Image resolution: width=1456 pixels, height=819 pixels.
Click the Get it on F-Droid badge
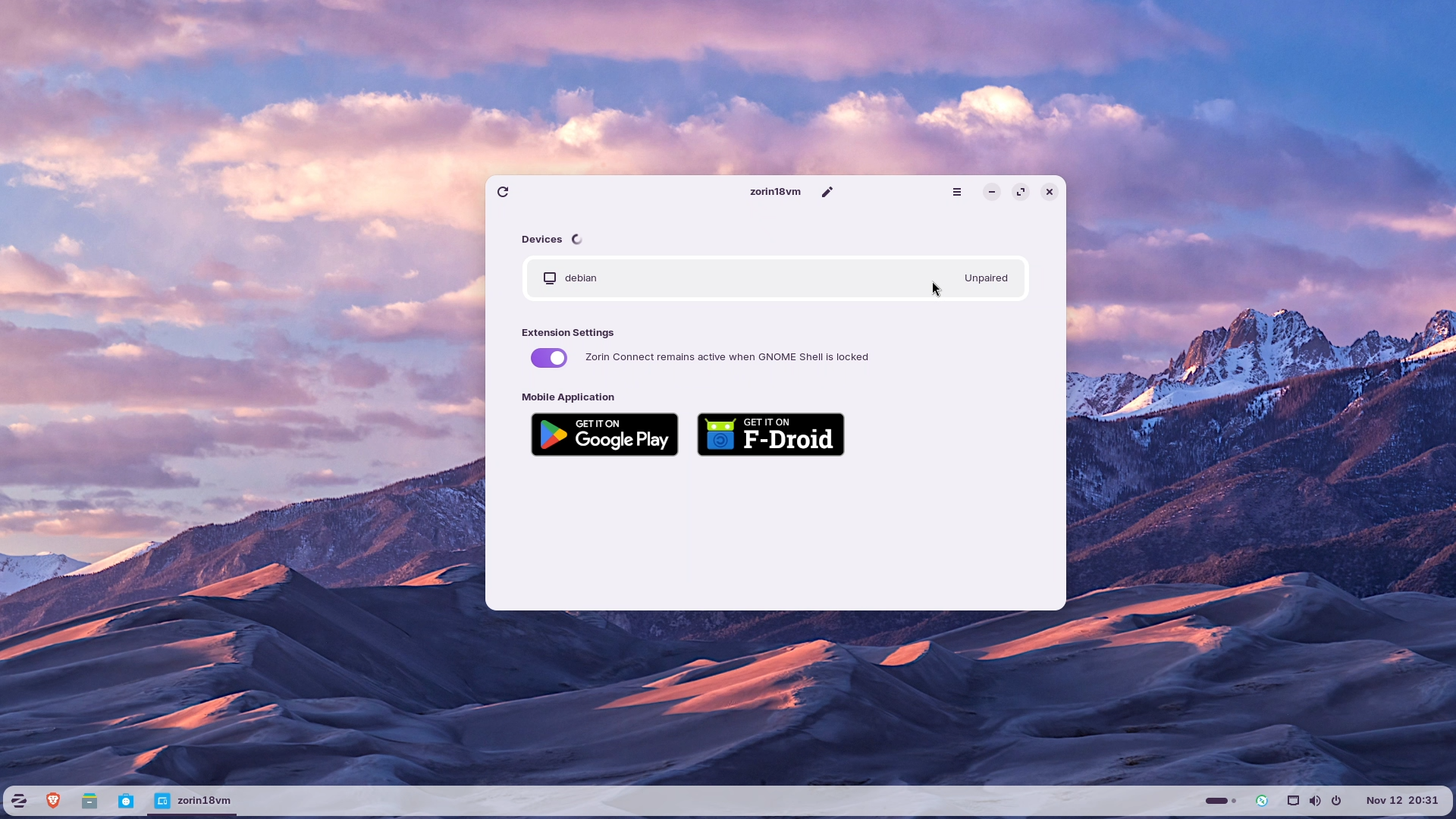pyautogui.click(x=770, y=434)
